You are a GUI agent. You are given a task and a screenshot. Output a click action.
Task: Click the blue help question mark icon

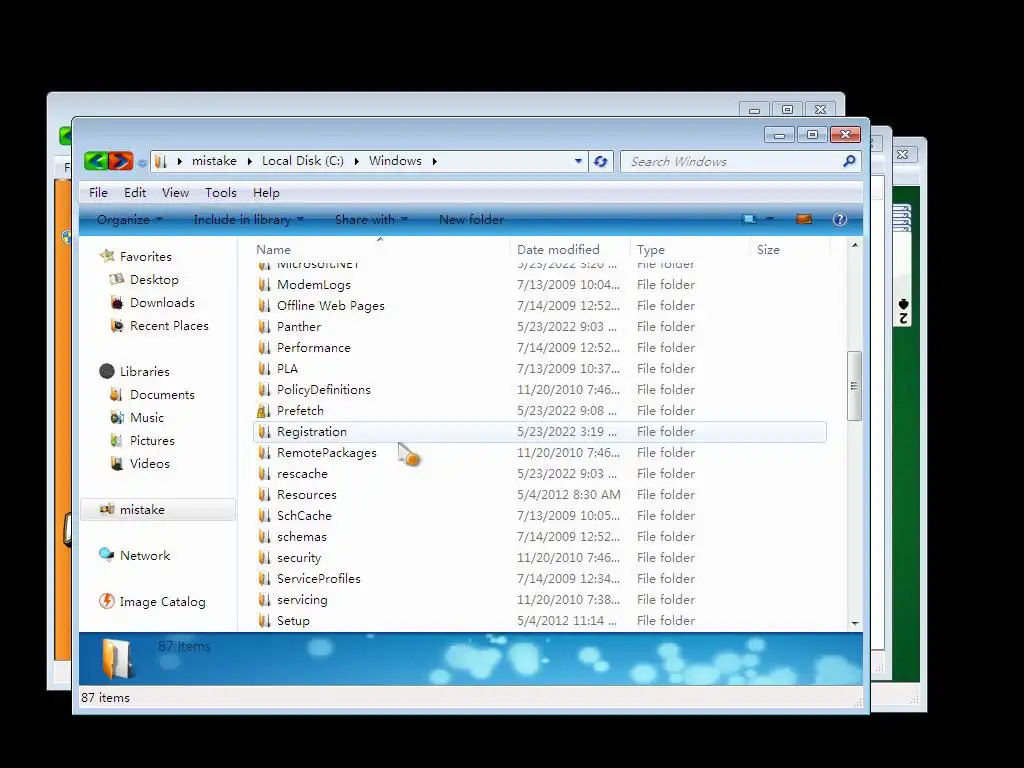tap(840, 219)
